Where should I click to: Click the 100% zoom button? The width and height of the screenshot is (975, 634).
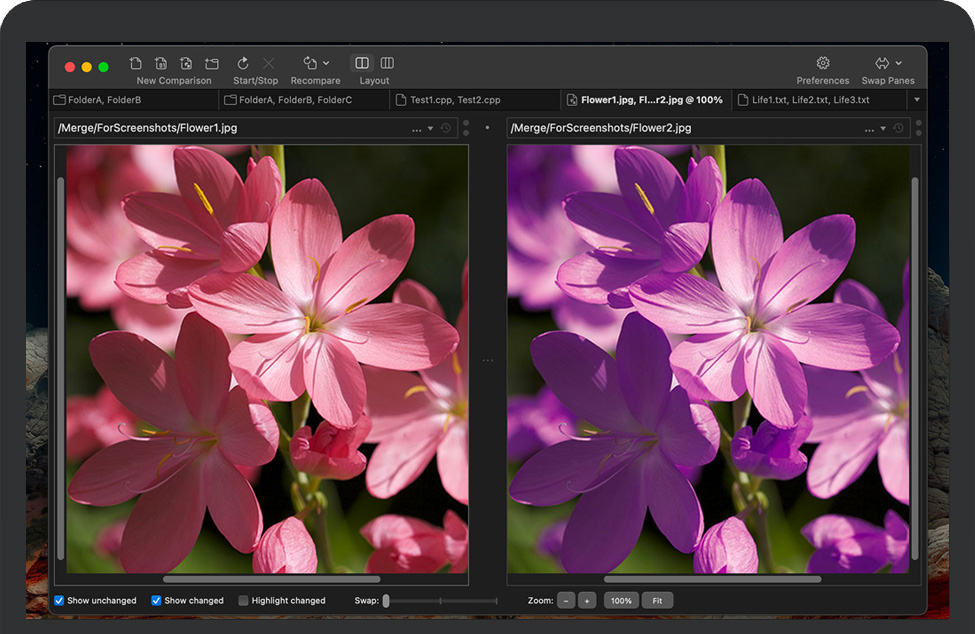pyautogui.click(x=621, y=600)
